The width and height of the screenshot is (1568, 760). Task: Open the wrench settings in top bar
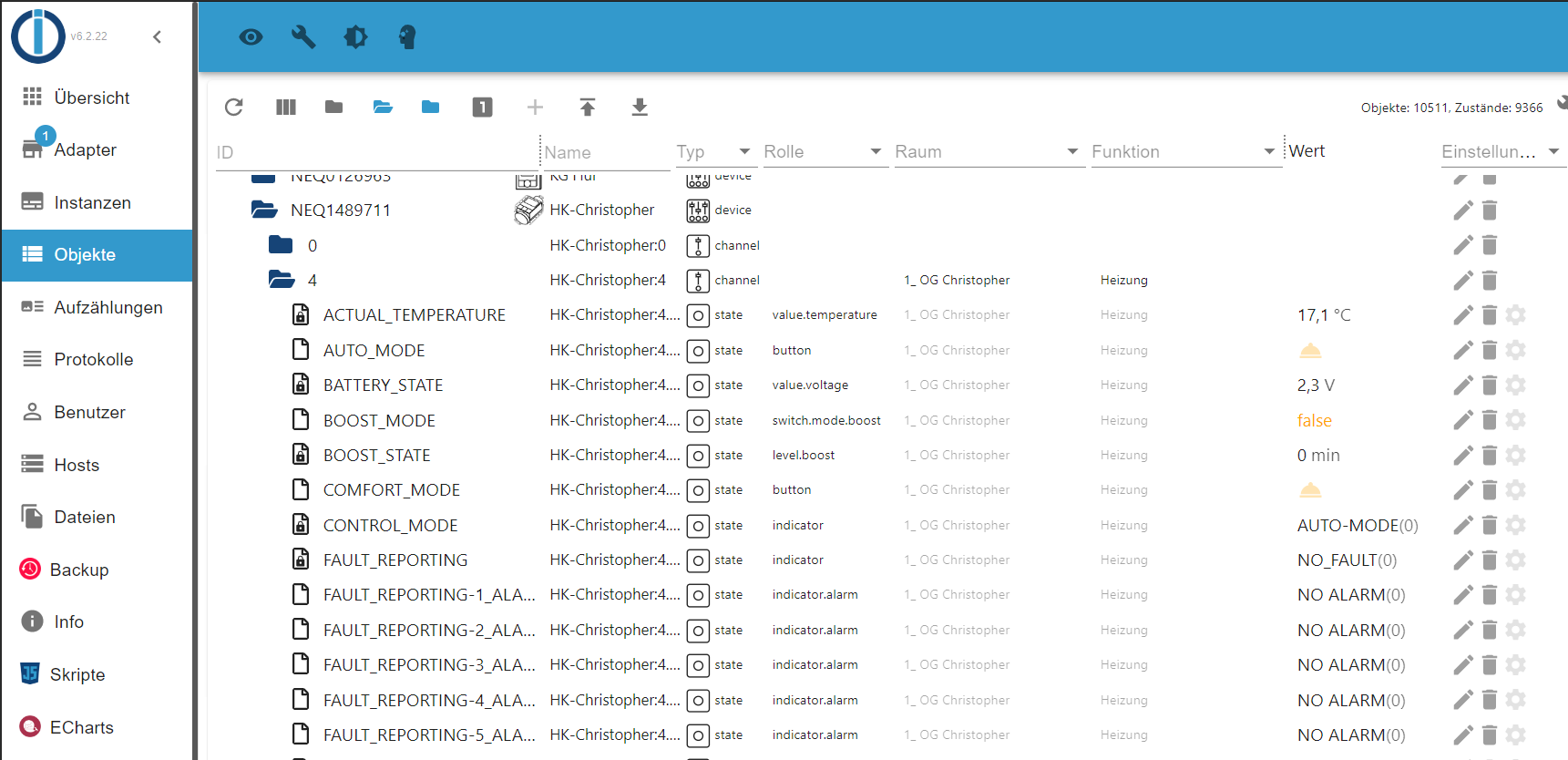pos(303,36)
